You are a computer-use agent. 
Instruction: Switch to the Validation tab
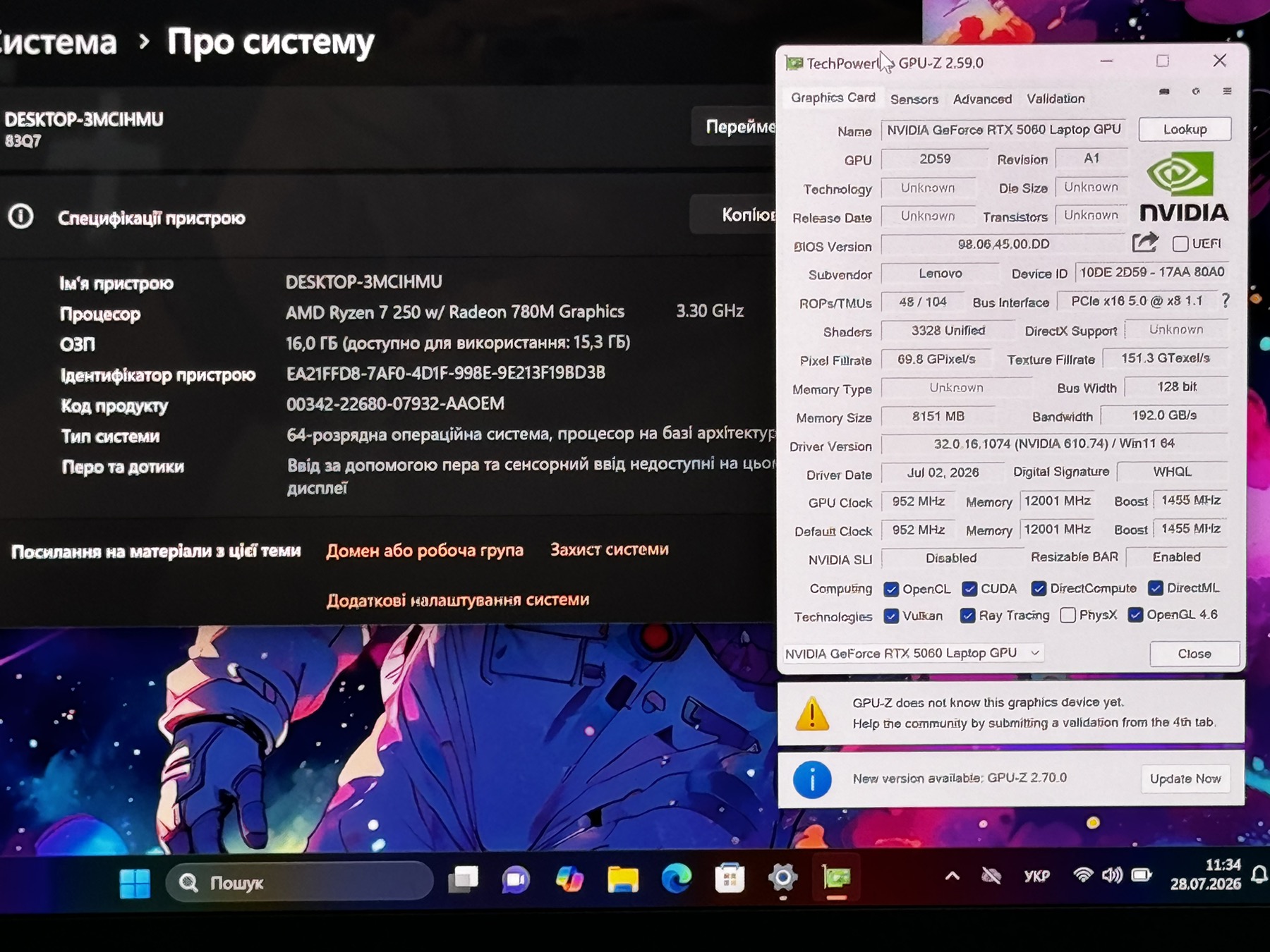pyautogui.click(x=1056, y=99)
